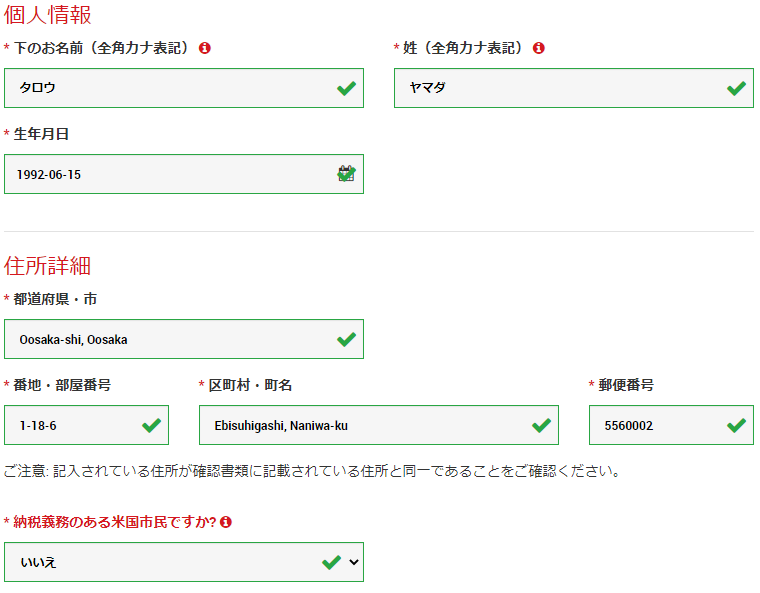The height and width of the screenshot is (593, 760).
Task: Click green checkmark in ヤマダ field
Action: point(736,88)
